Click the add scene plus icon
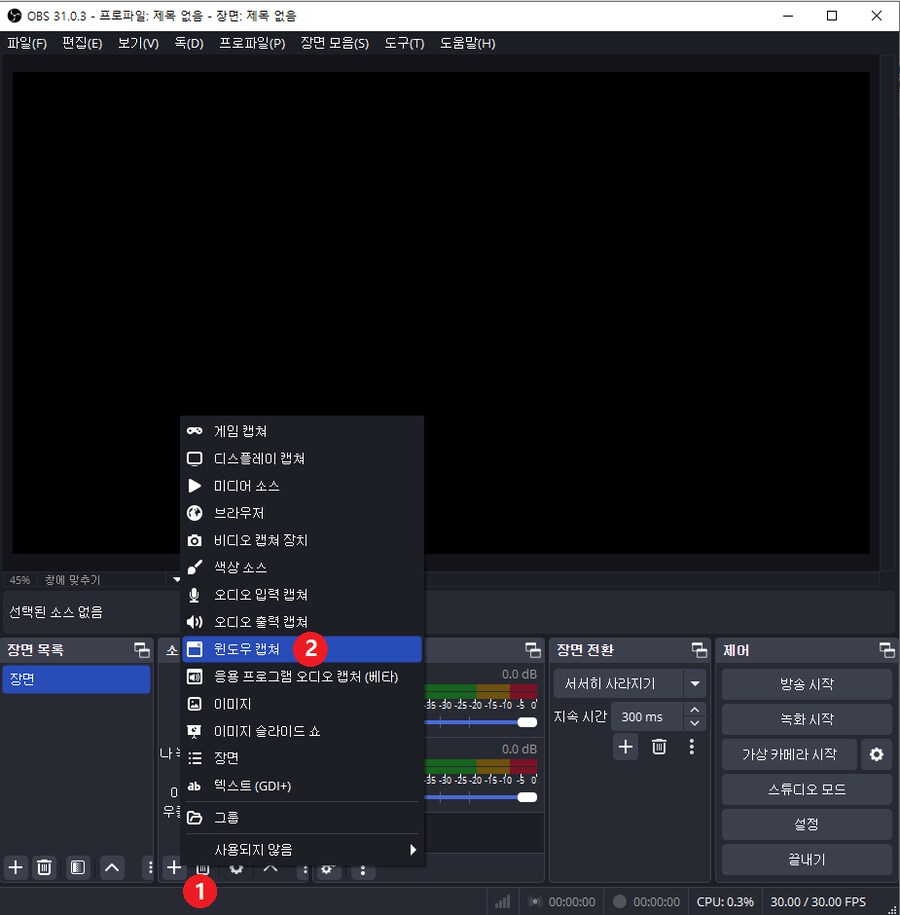Screen dimensions: 900x915 click(15, 868)
